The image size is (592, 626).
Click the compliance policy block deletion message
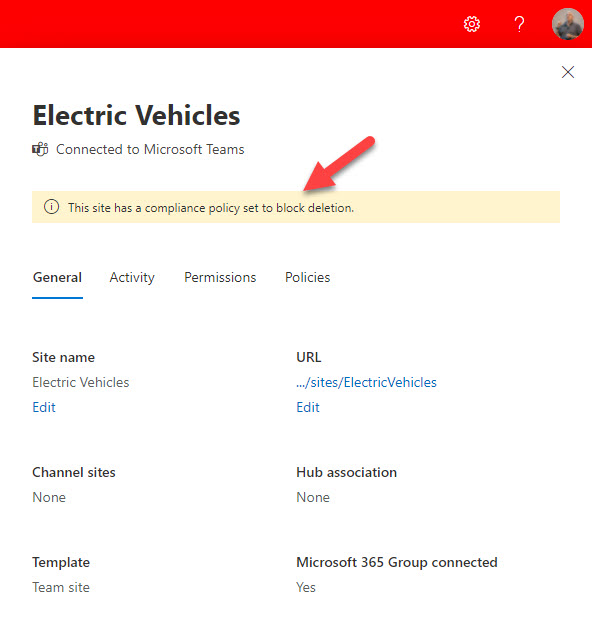tap(211, 208)
